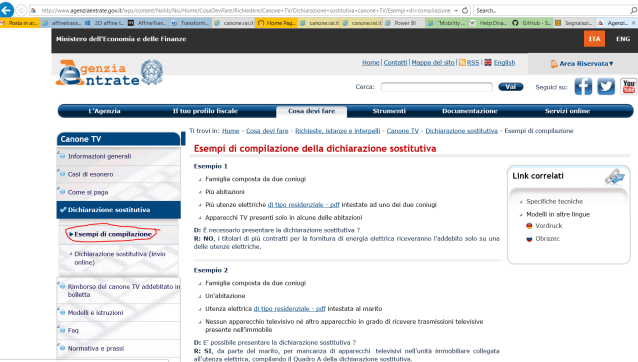Open the Documentazione navigation menu

(470, 111)
